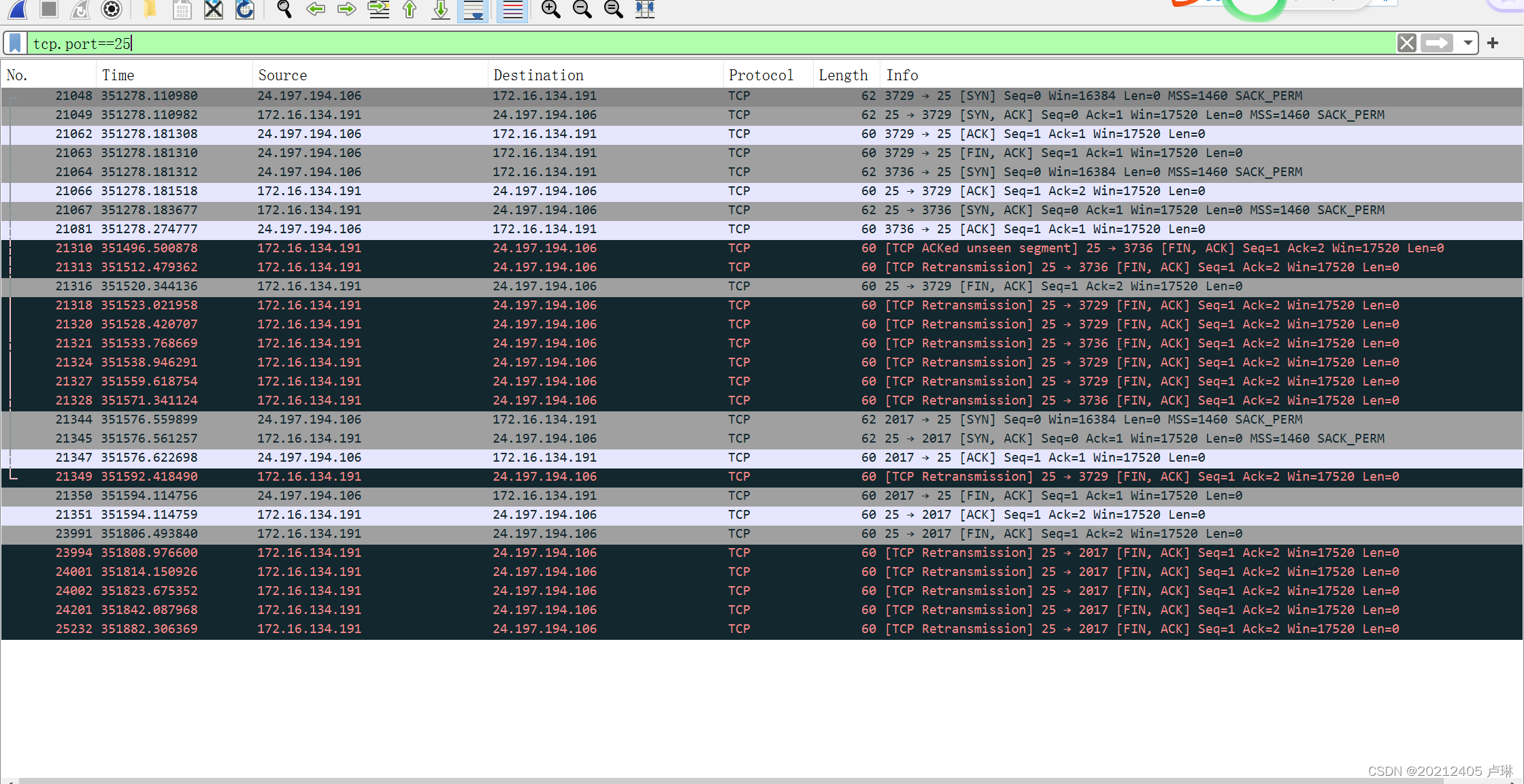Sort by the Destination column header

click(606, 75)
